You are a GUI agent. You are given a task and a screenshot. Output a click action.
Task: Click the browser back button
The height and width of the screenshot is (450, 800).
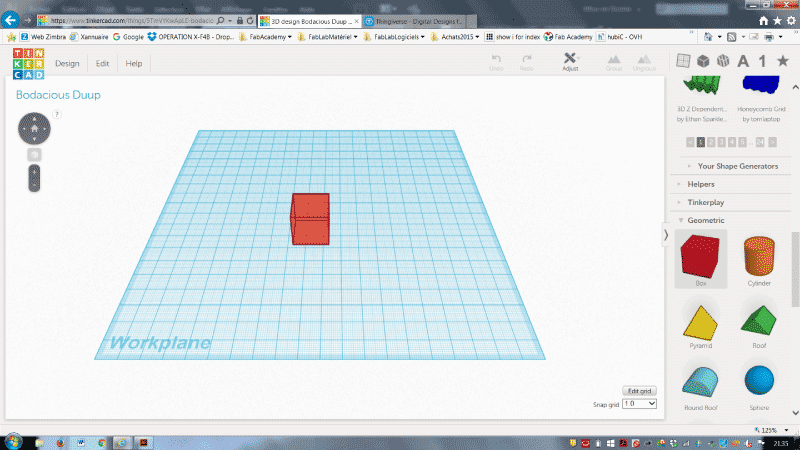tap(10, 20)
